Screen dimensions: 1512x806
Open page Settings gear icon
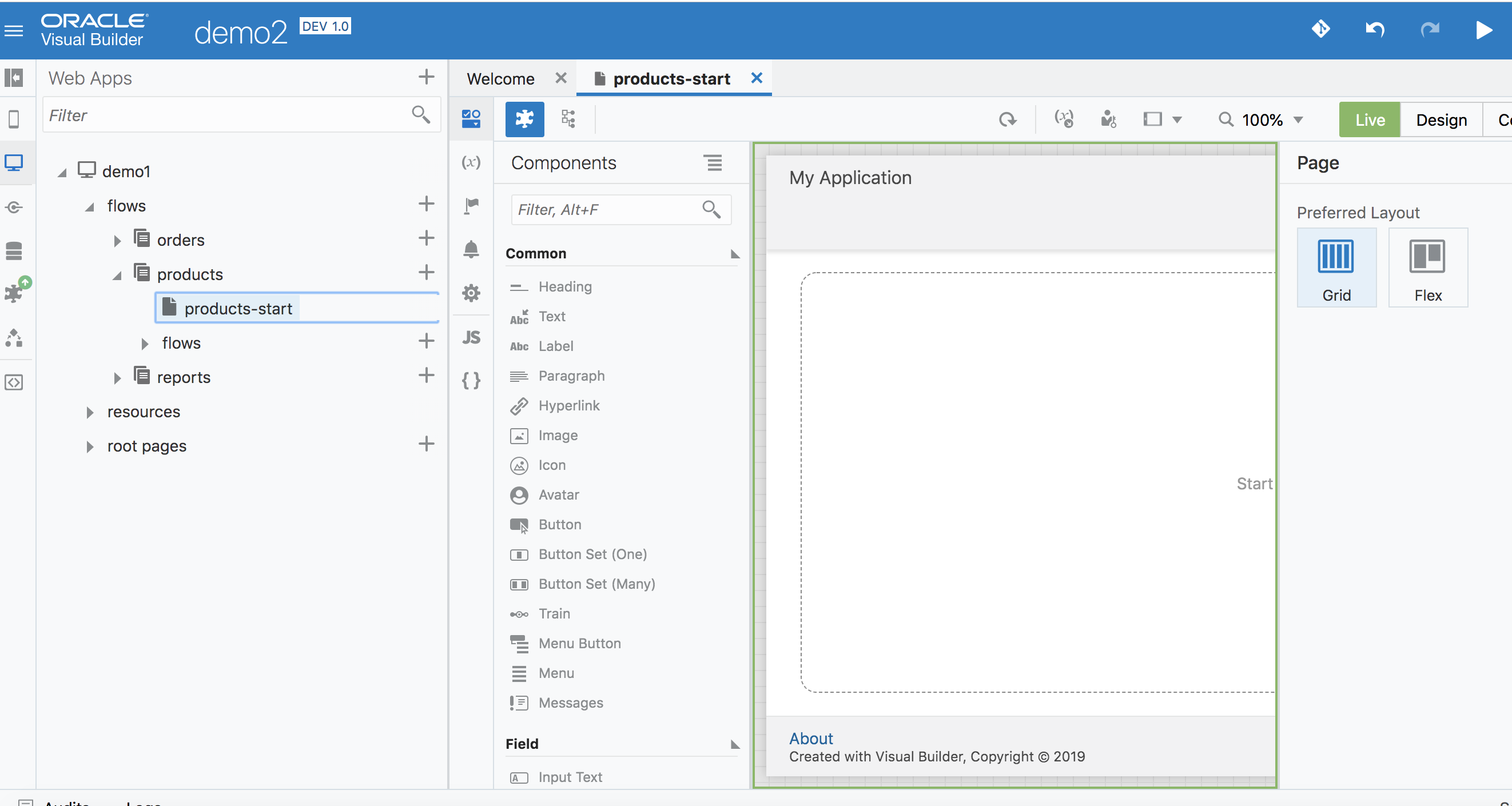(x=471, y=293)
